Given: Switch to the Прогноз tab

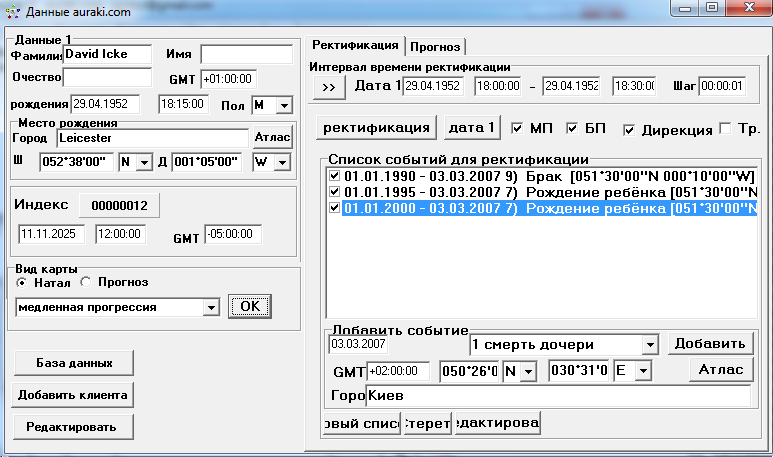Looking at the screenshot, I should pyautogui.click(x=436, y=46).
